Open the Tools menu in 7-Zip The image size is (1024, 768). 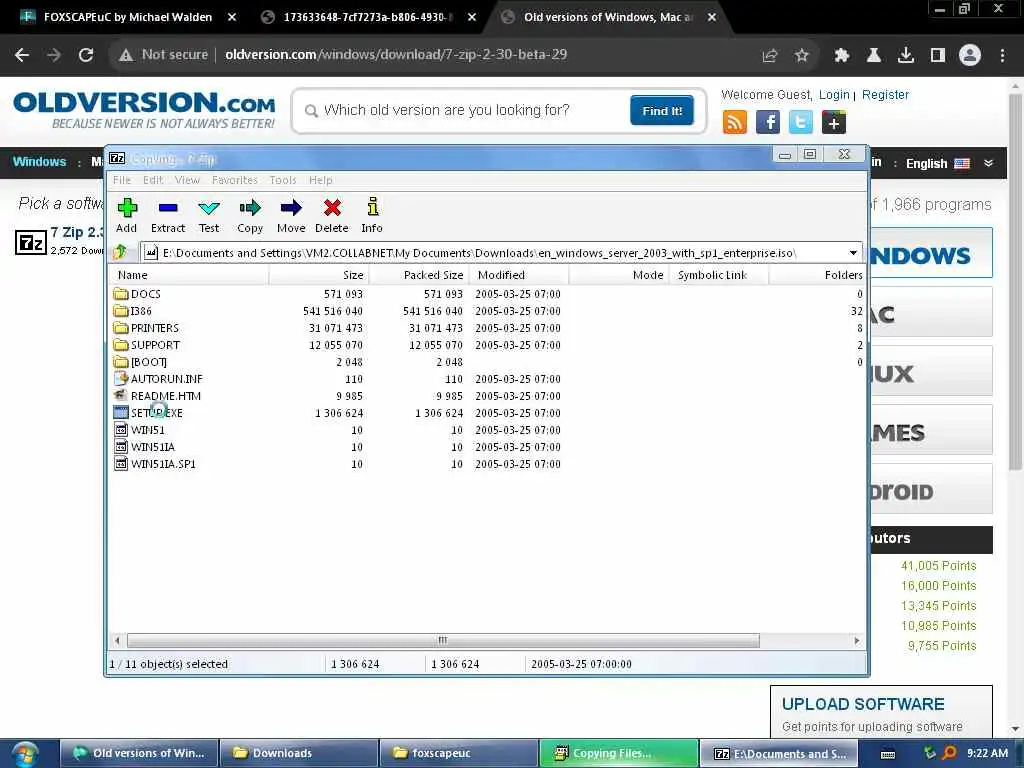283,180
